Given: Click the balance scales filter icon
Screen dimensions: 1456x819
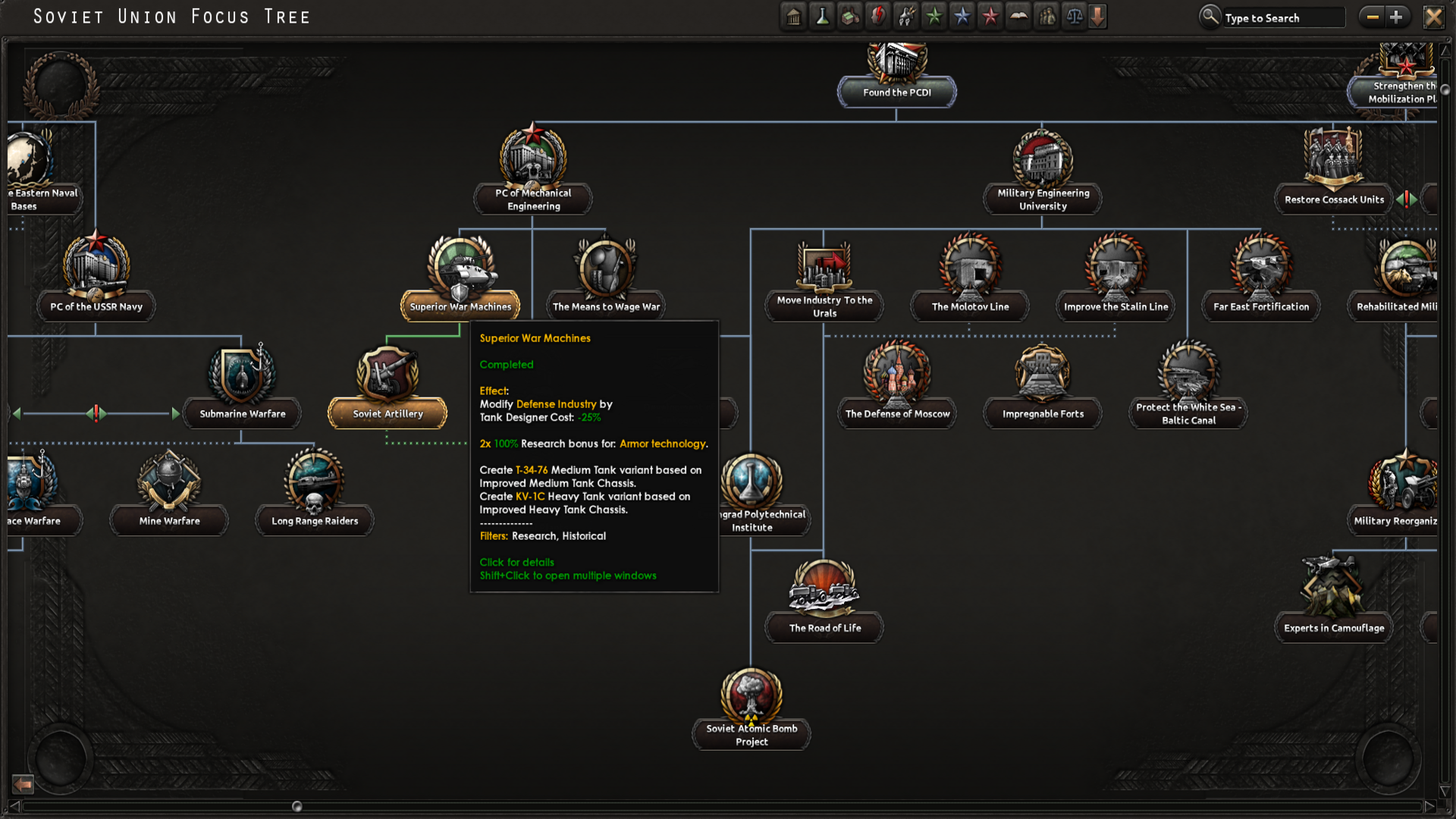Looking at the screenshot, I should coord(1075,16).
